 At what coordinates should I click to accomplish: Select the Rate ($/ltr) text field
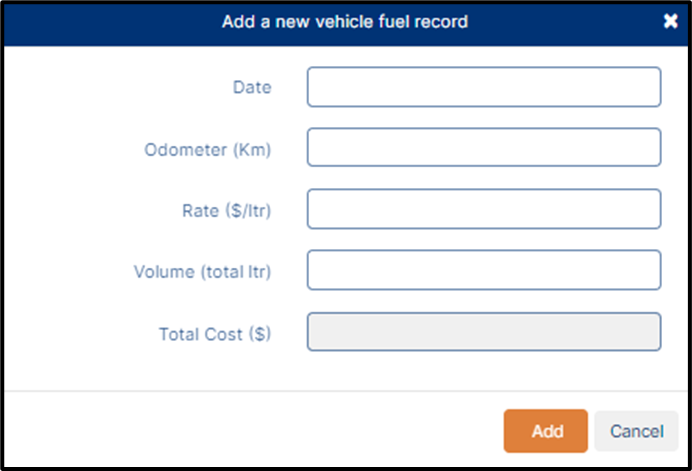484,209
